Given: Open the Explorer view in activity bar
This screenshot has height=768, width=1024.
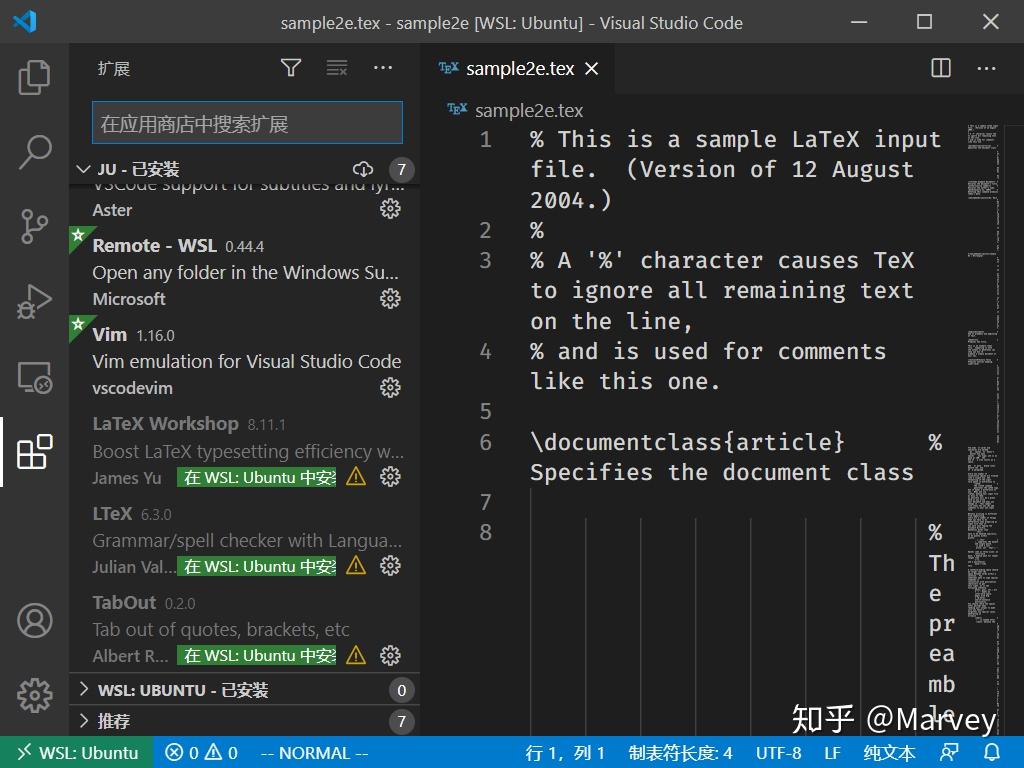Looking at the screenshot, I should click(34, 78).
